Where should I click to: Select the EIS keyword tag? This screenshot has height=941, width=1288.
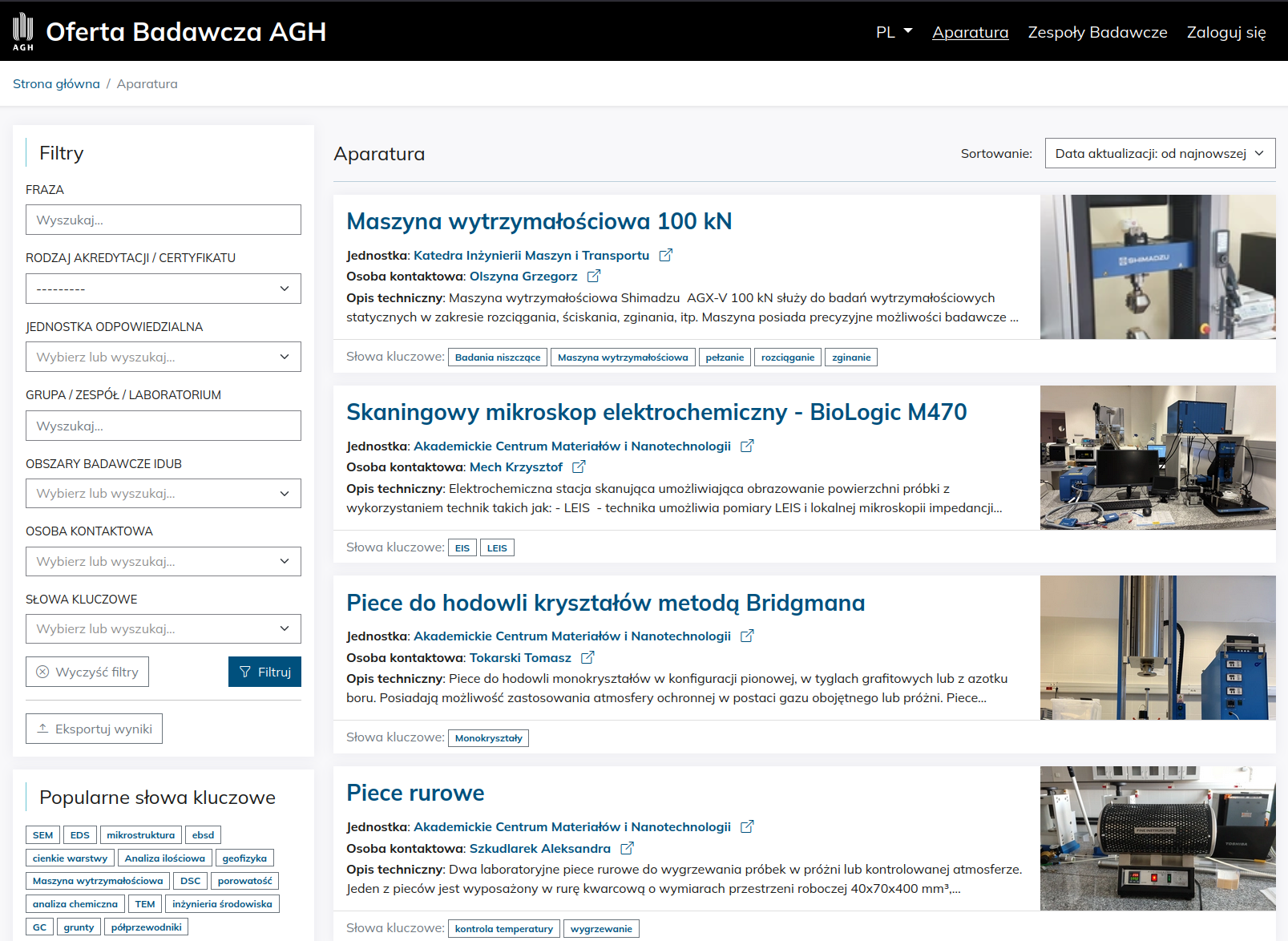pyautogui.click(x=462, y=548)
